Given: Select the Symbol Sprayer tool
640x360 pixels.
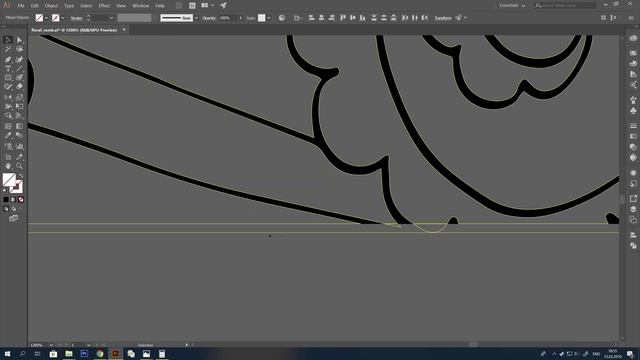Looking at the screenshot, I should click(x=8, y=146).
